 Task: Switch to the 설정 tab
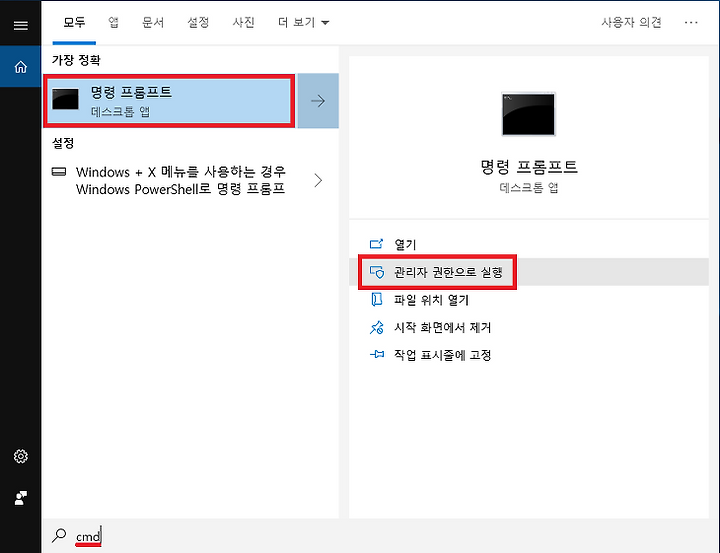click(198, 22)
